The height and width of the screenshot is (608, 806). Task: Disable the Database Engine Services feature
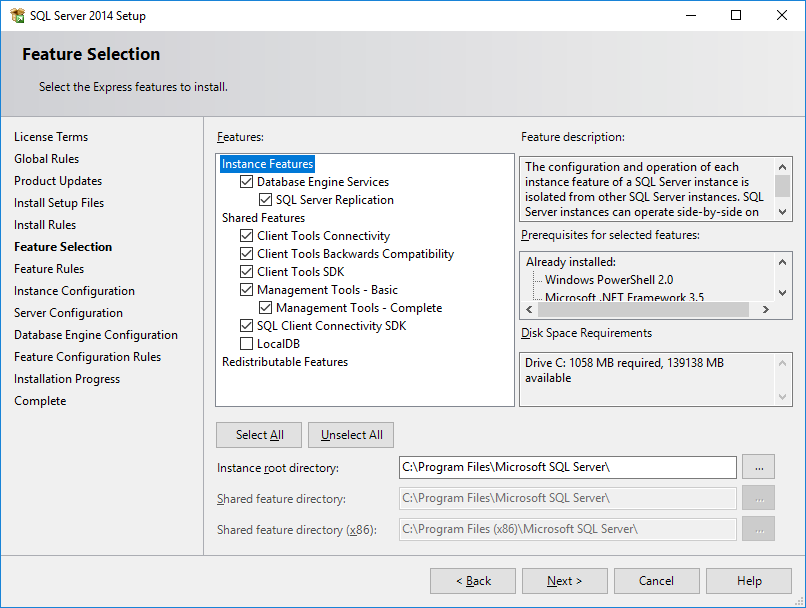pyautogui.click(x=246, y=181)
